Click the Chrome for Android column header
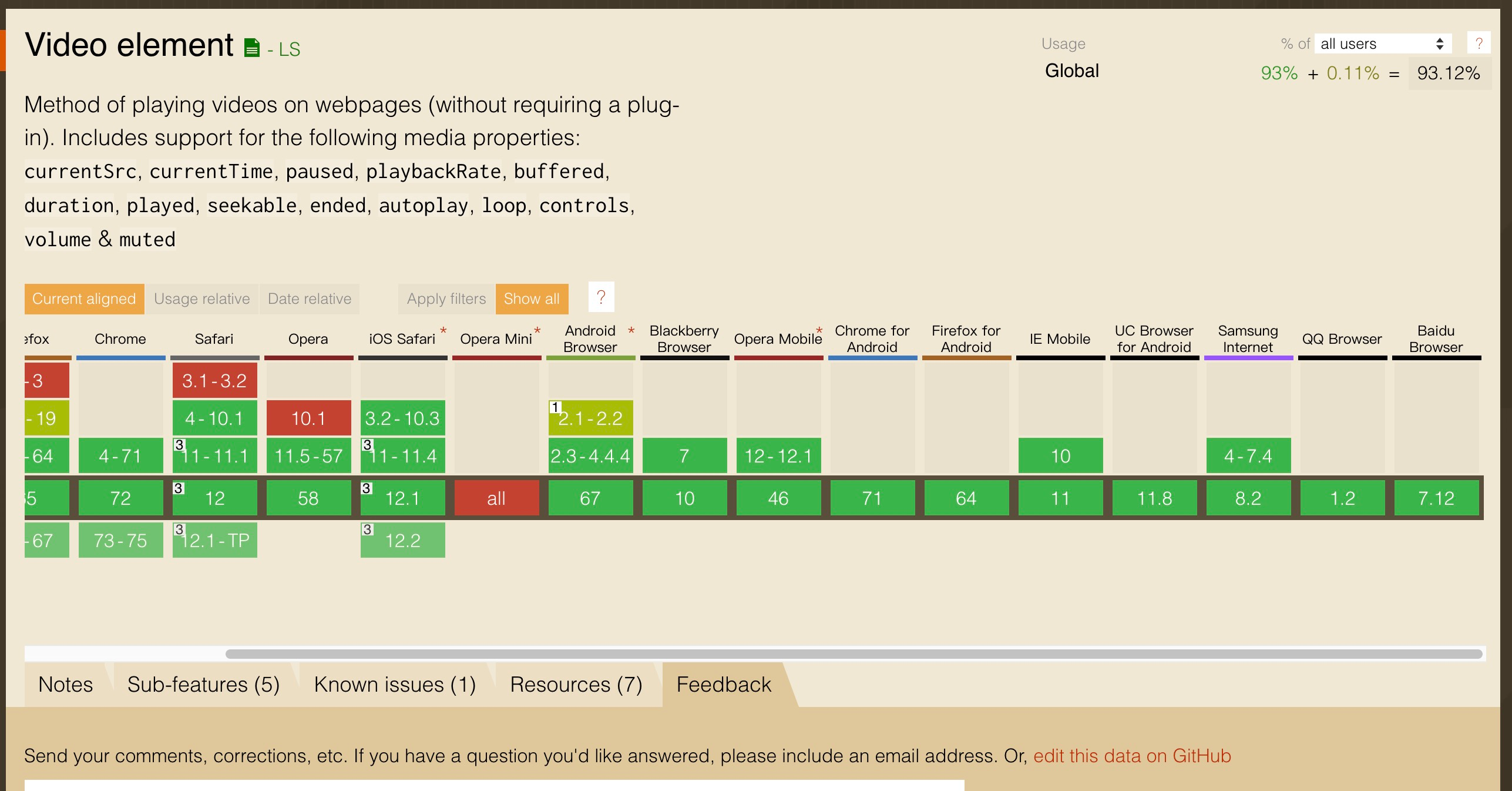 point(872,339)
